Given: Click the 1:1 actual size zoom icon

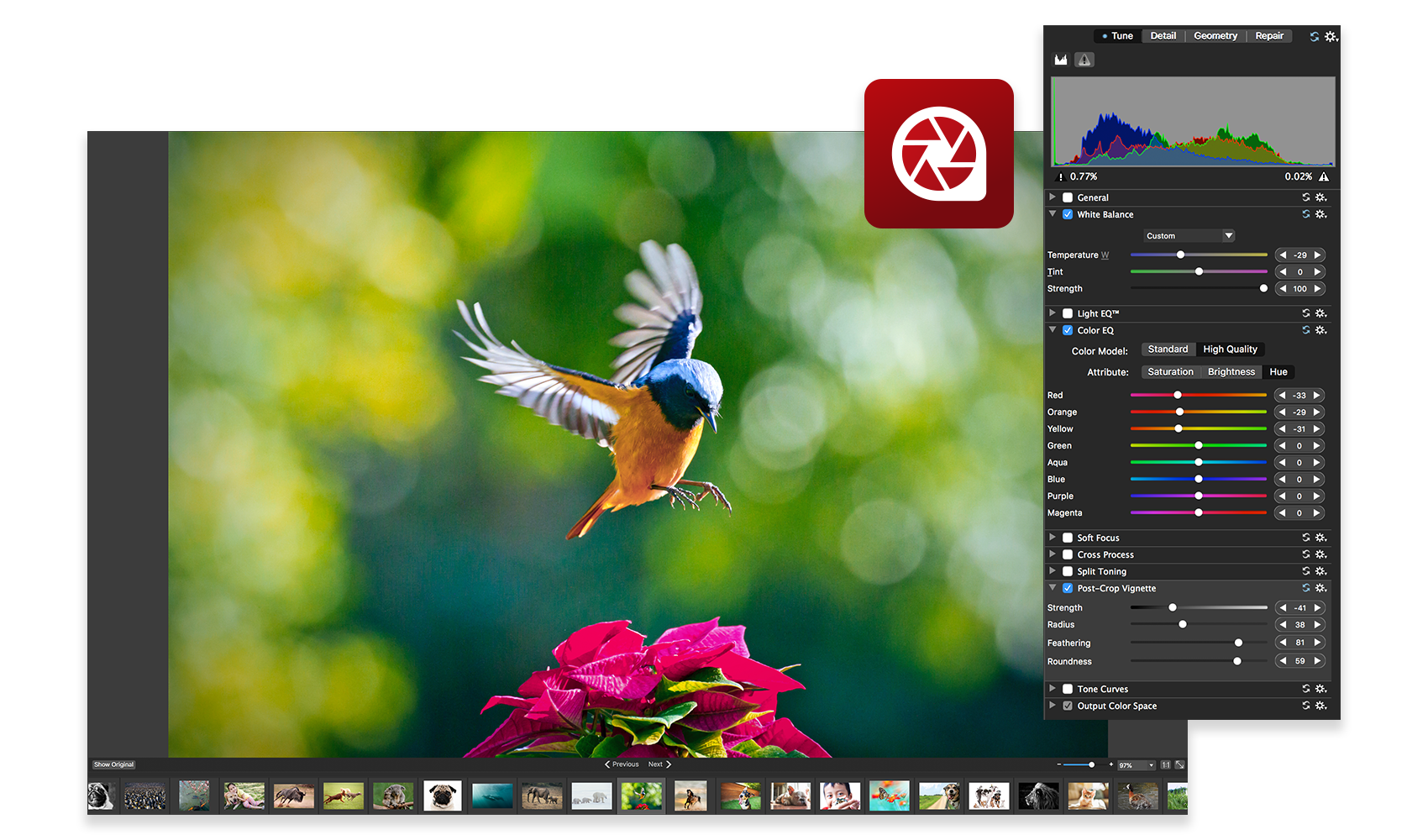Looking at the screenshot, I should coord(1166,764).
